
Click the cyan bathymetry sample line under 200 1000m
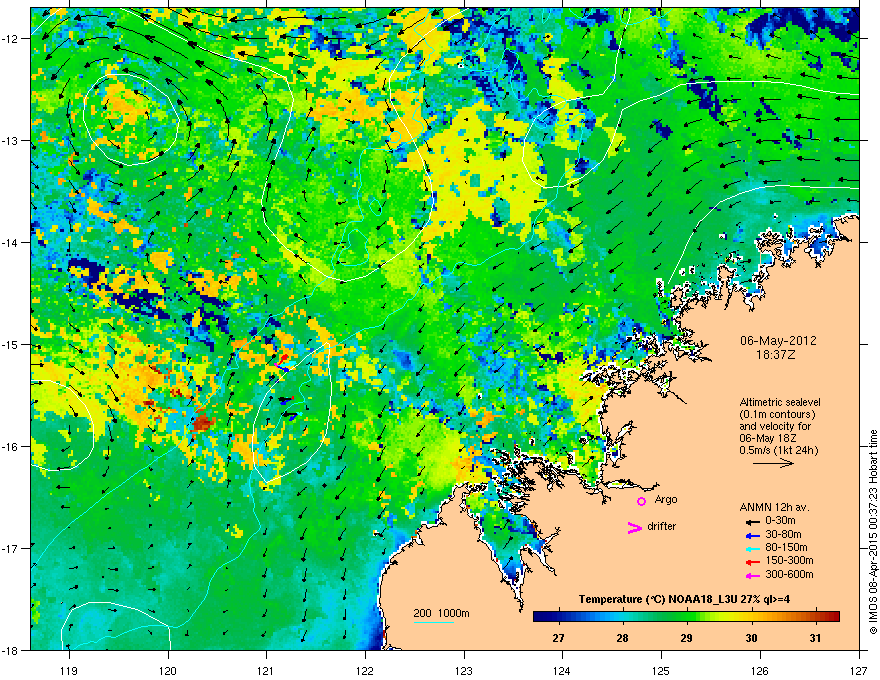click(434, 622)
